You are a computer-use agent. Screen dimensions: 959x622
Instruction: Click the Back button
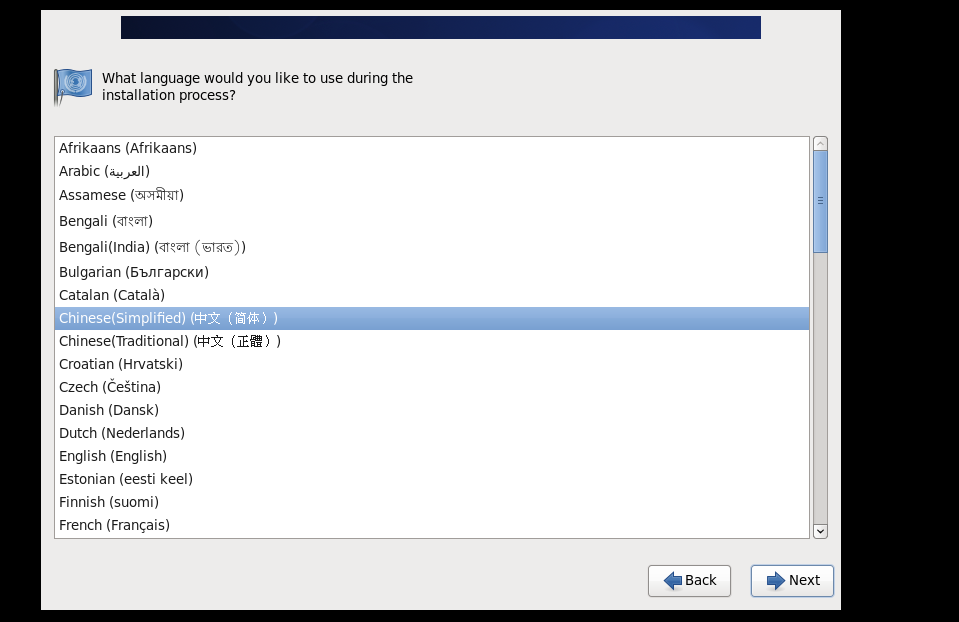tap(689, 580)
